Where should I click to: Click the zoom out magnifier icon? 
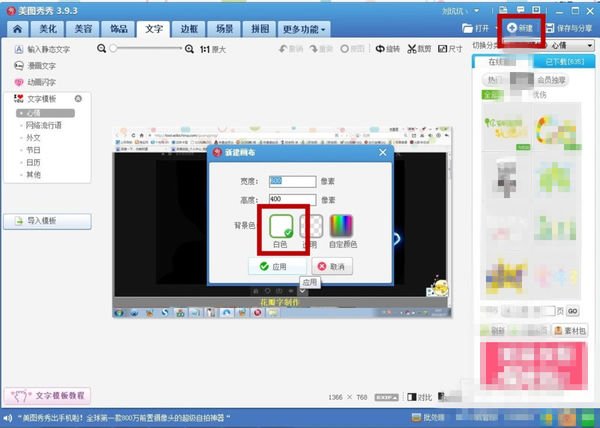tap(101, 49)
